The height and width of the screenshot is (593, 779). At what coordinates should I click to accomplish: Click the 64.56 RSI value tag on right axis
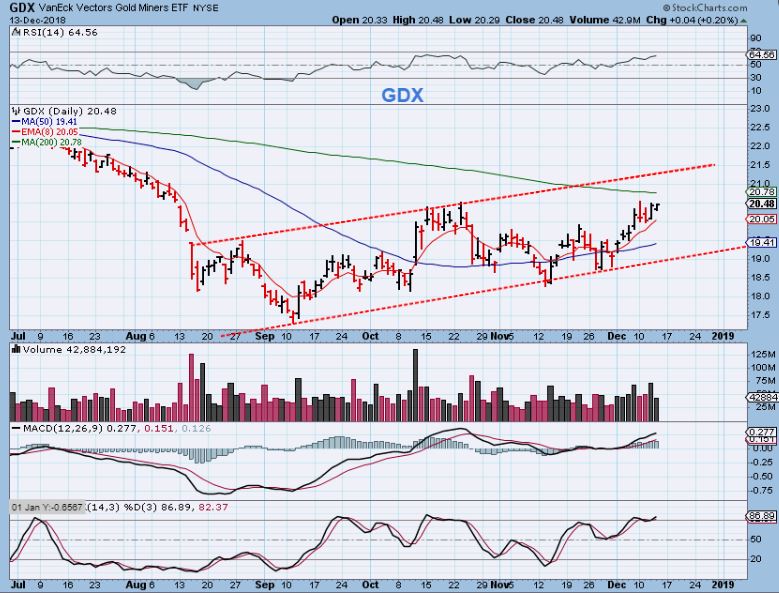(x=760, y=55)
